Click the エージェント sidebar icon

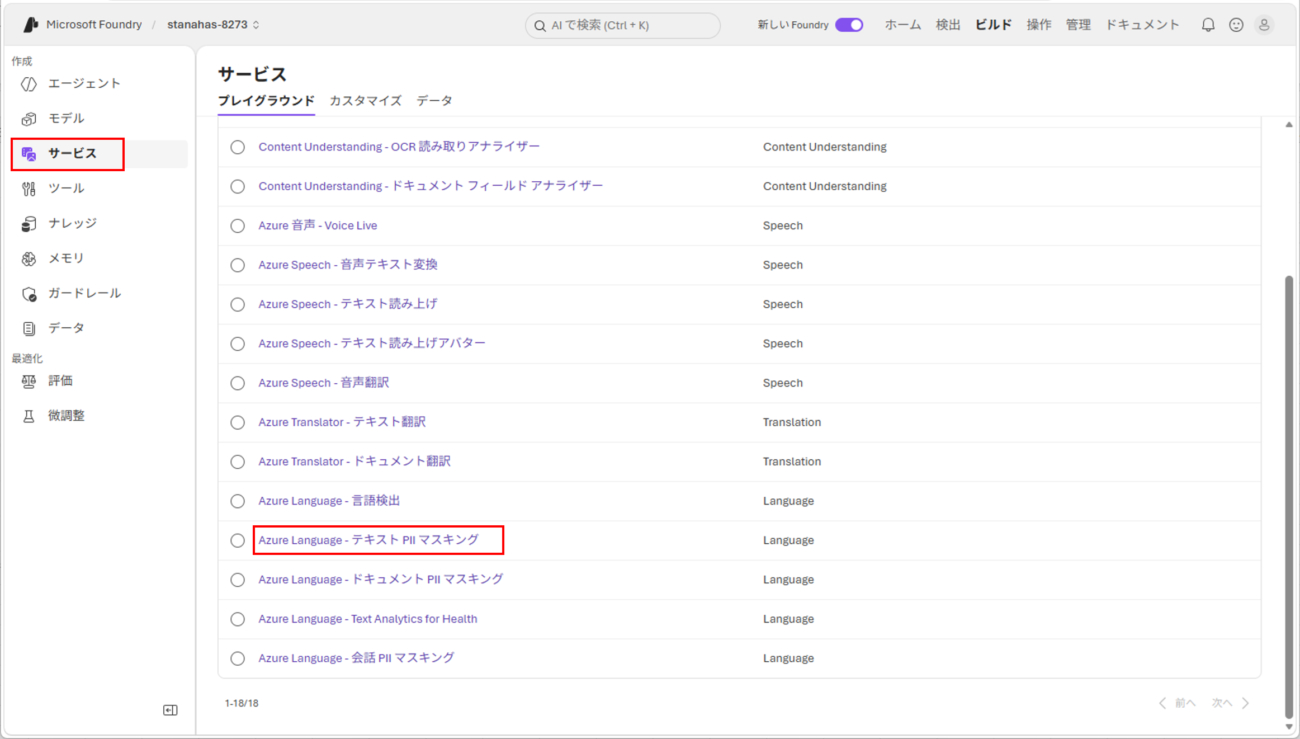29,84
